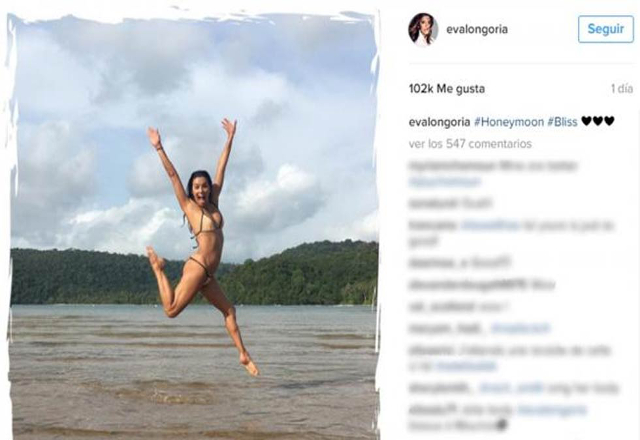Follow the account with the Seguir button
The height and width of the screenshot is (440, 640).
coord(606,29)
